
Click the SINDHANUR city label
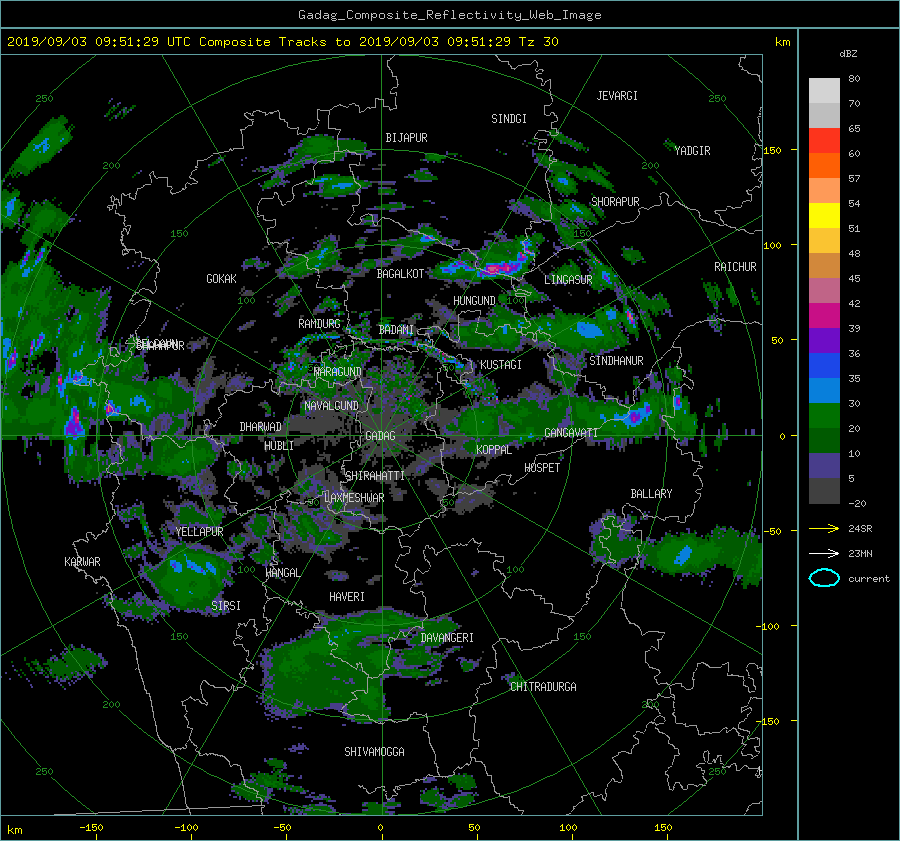(616, 361)
